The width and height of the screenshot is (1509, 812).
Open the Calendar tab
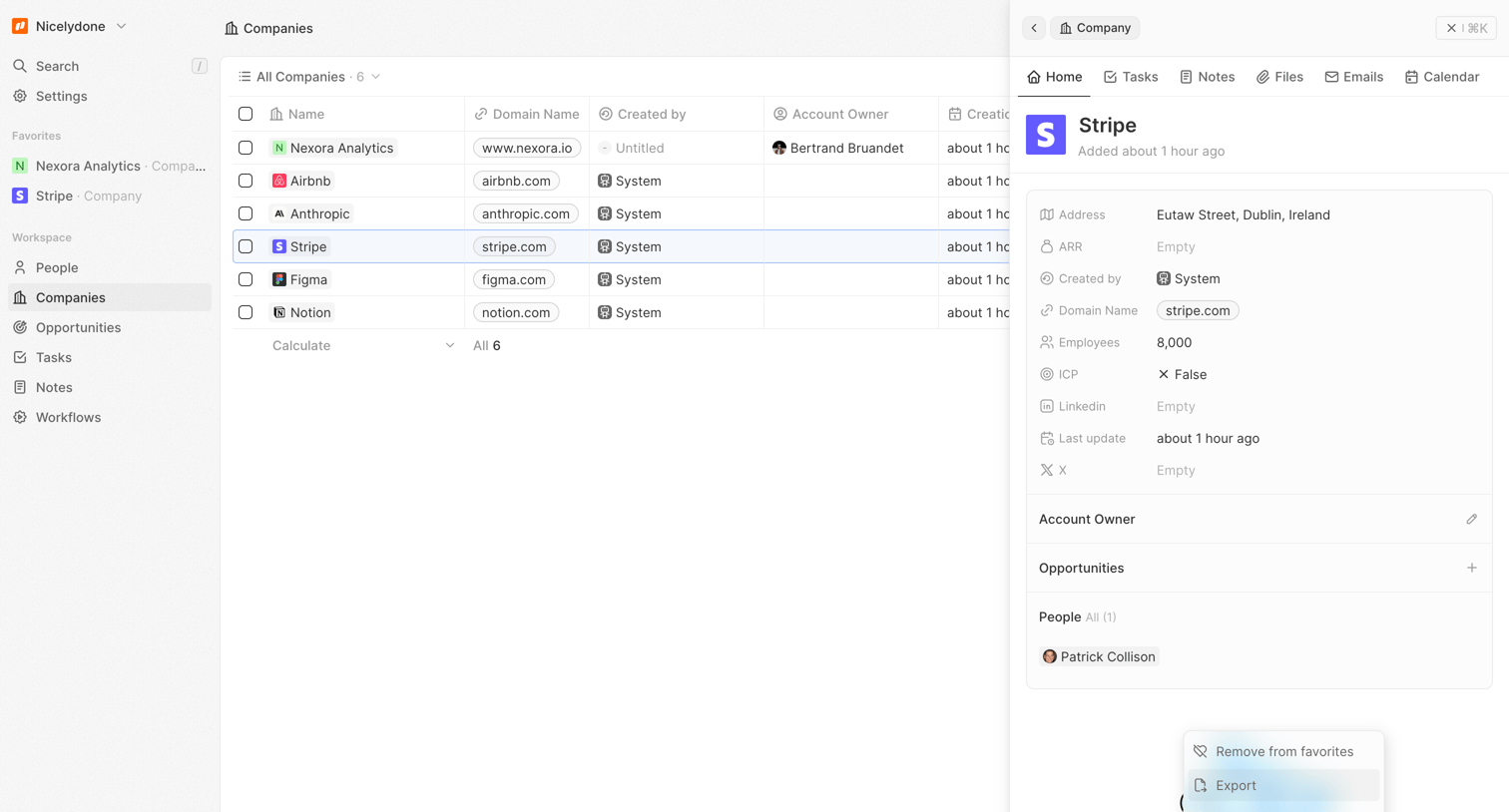pyautogui.click(x=1442, y=77)
